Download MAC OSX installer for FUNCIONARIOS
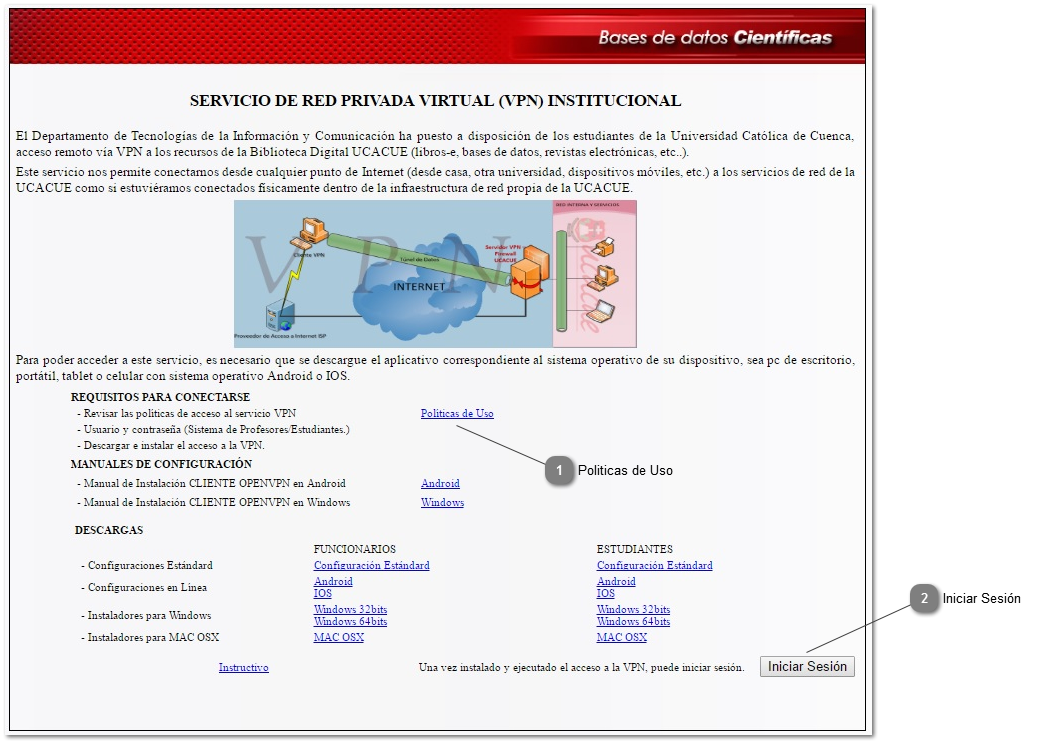This screenshot has width=1037, height=744. (338, 637)
